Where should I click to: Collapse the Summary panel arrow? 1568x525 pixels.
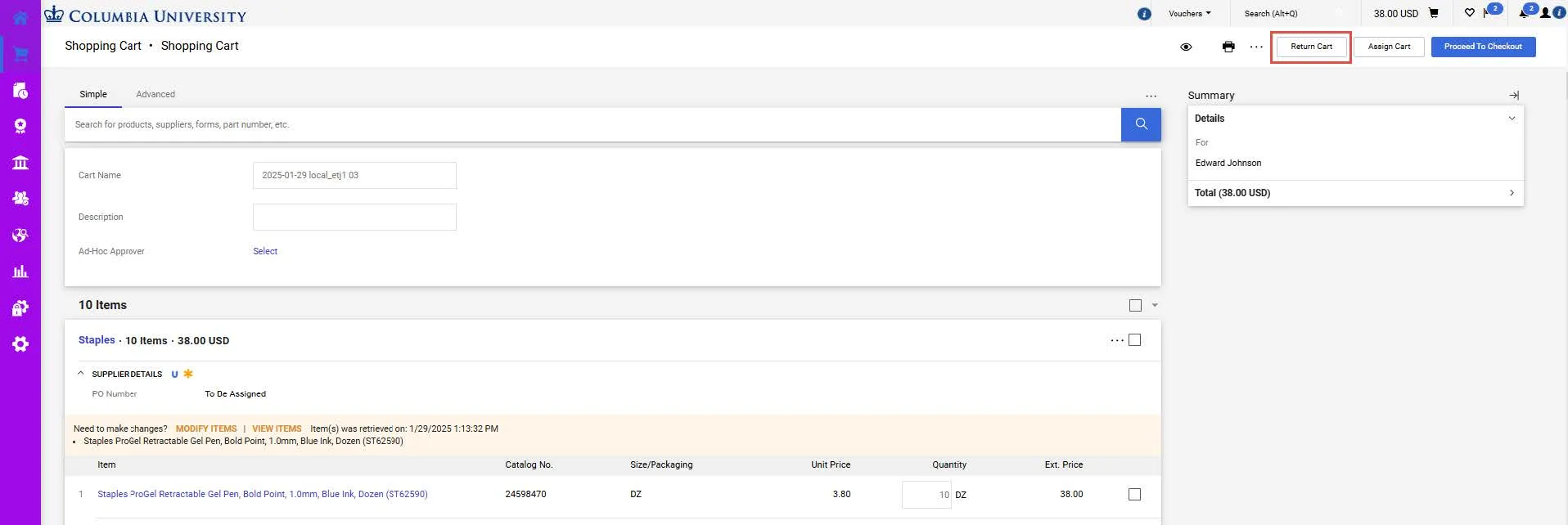(1514, 96)
